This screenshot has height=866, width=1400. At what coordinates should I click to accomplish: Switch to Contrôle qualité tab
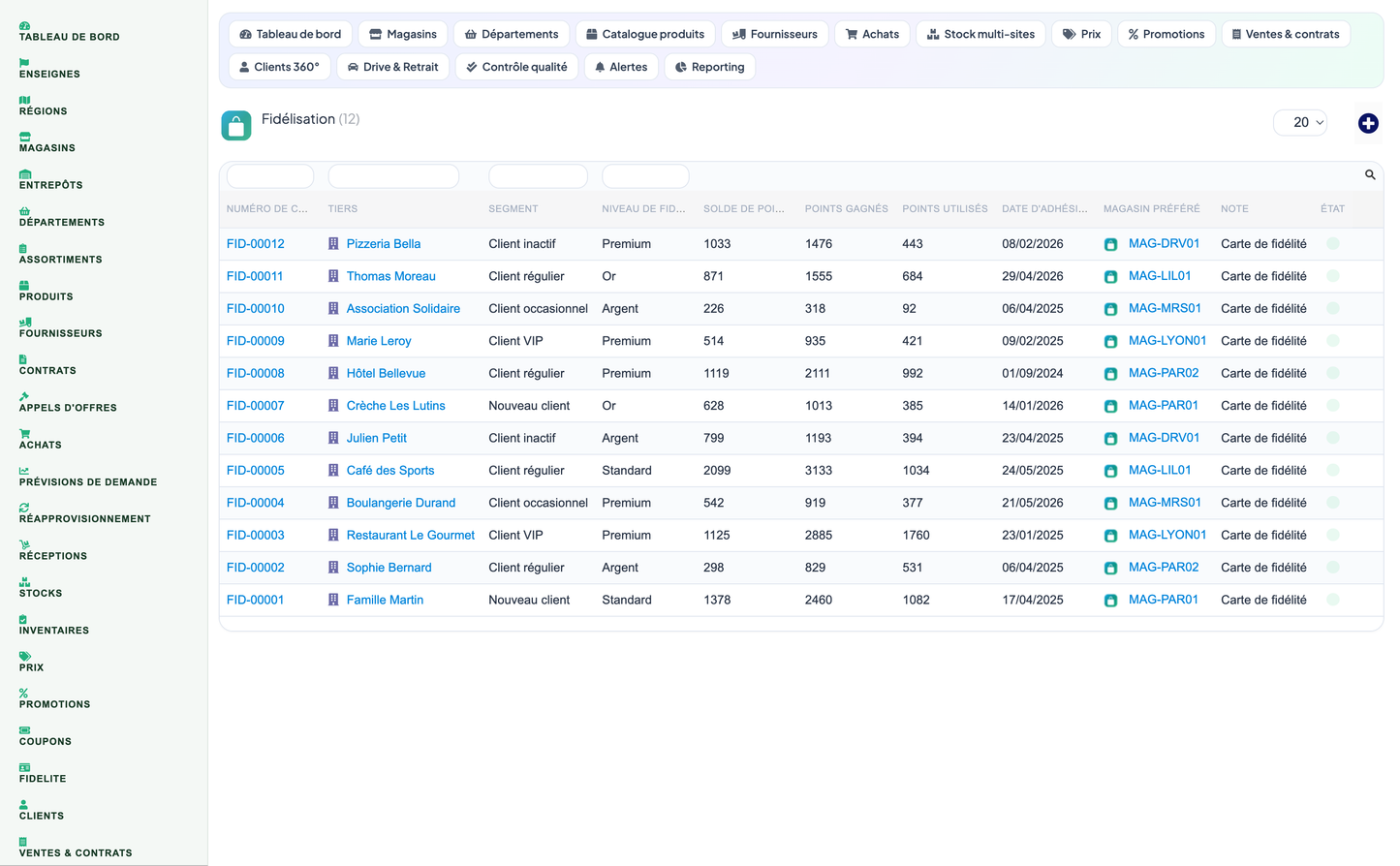[517, 67]
